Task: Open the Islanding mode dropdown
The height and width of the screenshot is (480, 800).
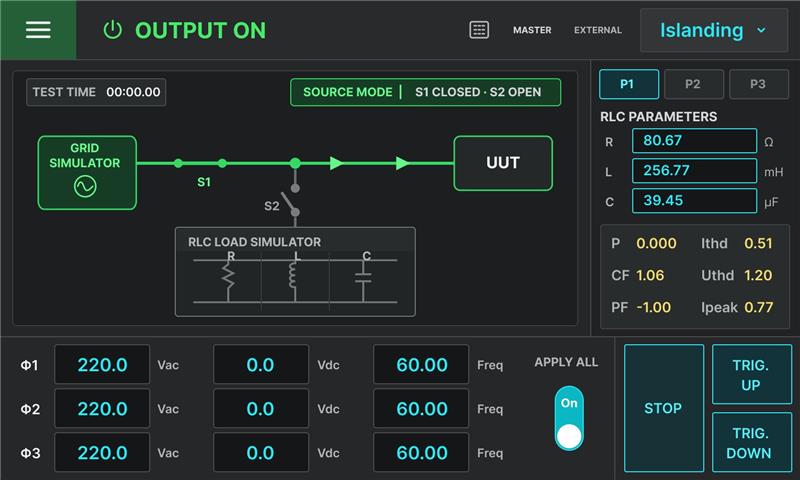Action: click(x=714, y=30)
